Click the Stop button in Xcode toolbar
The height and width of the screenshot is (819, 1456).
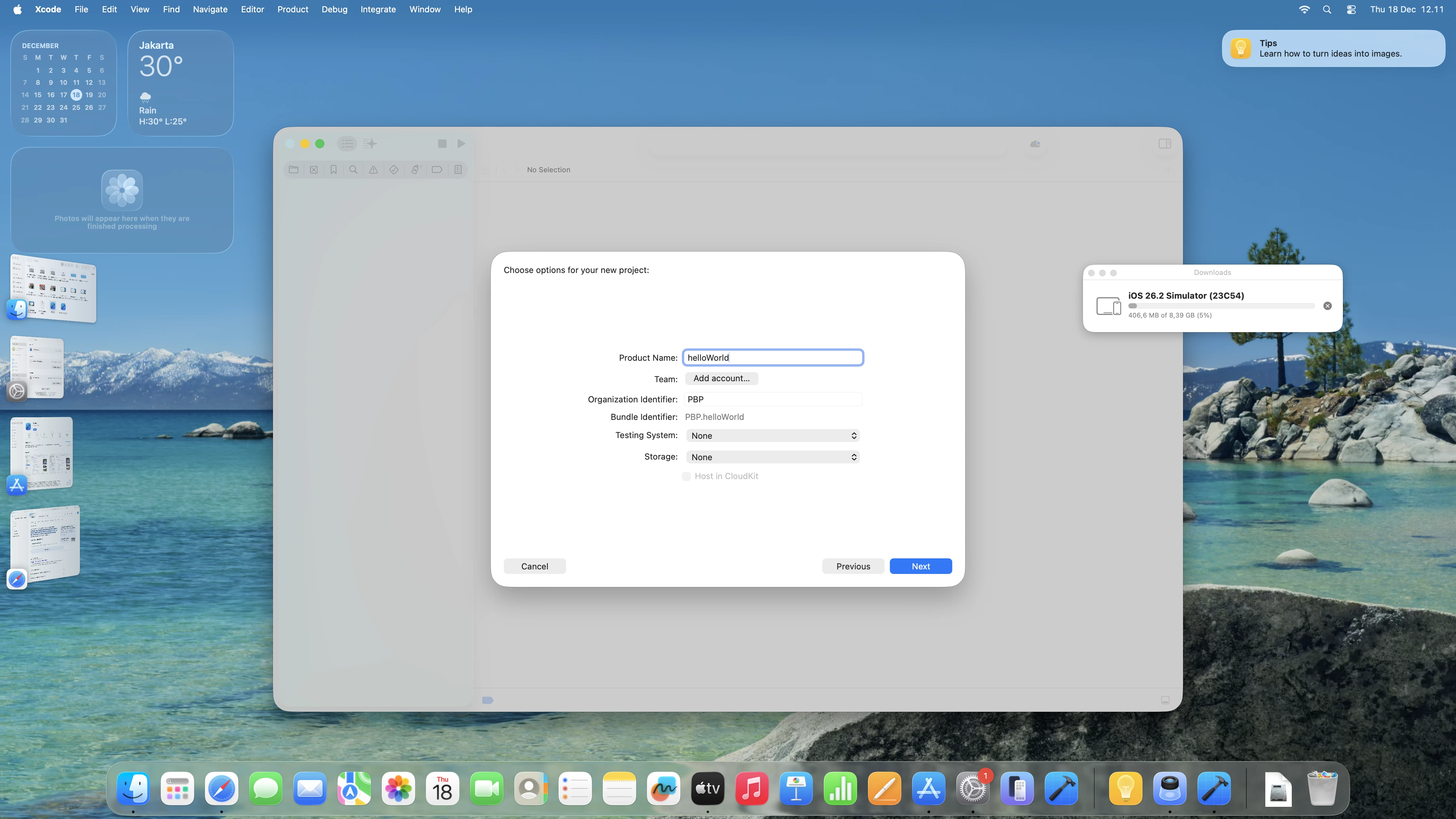point(442,144)
